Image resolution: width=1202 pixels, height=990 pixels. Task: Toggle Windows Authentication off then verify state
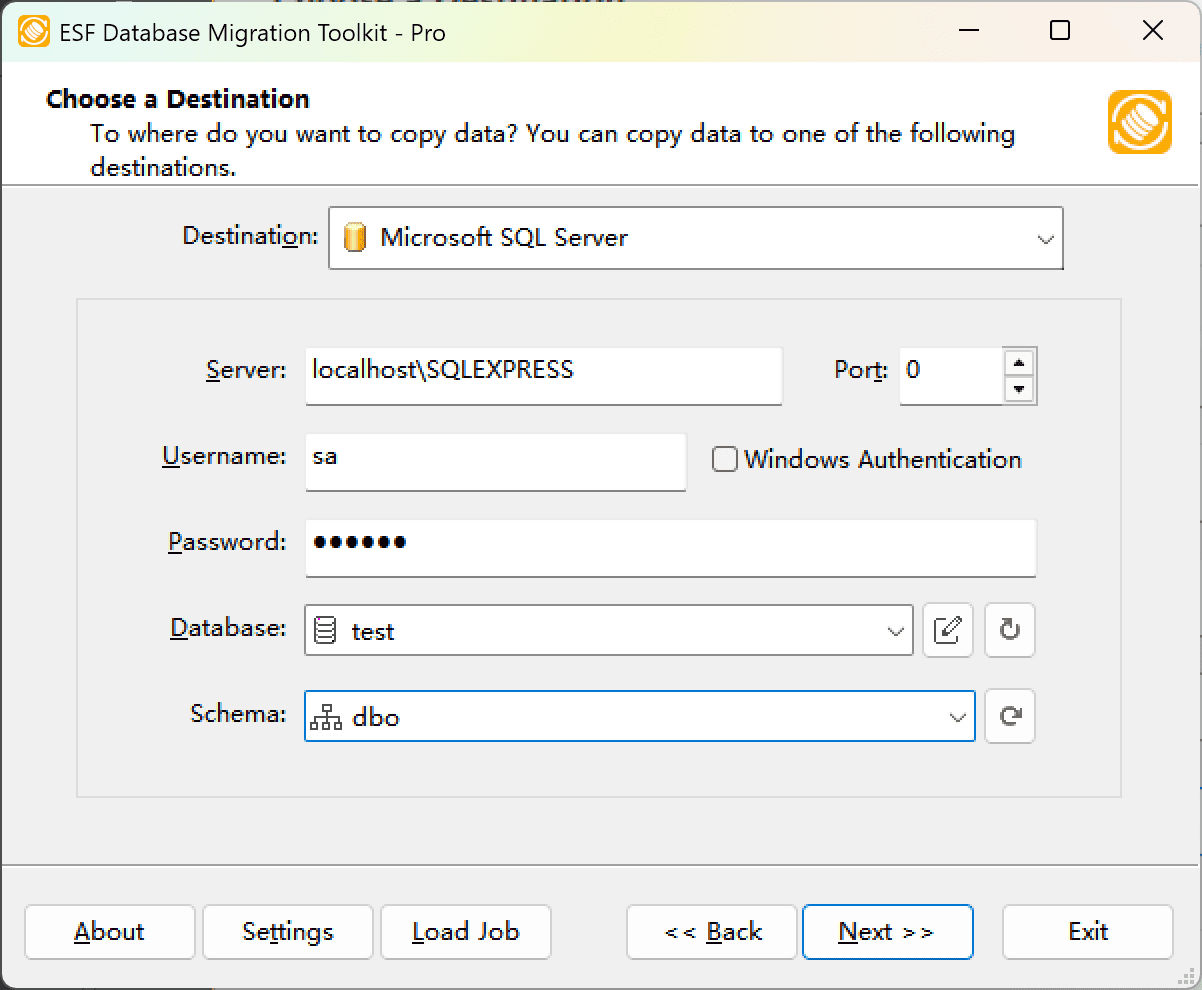point(723,458)
